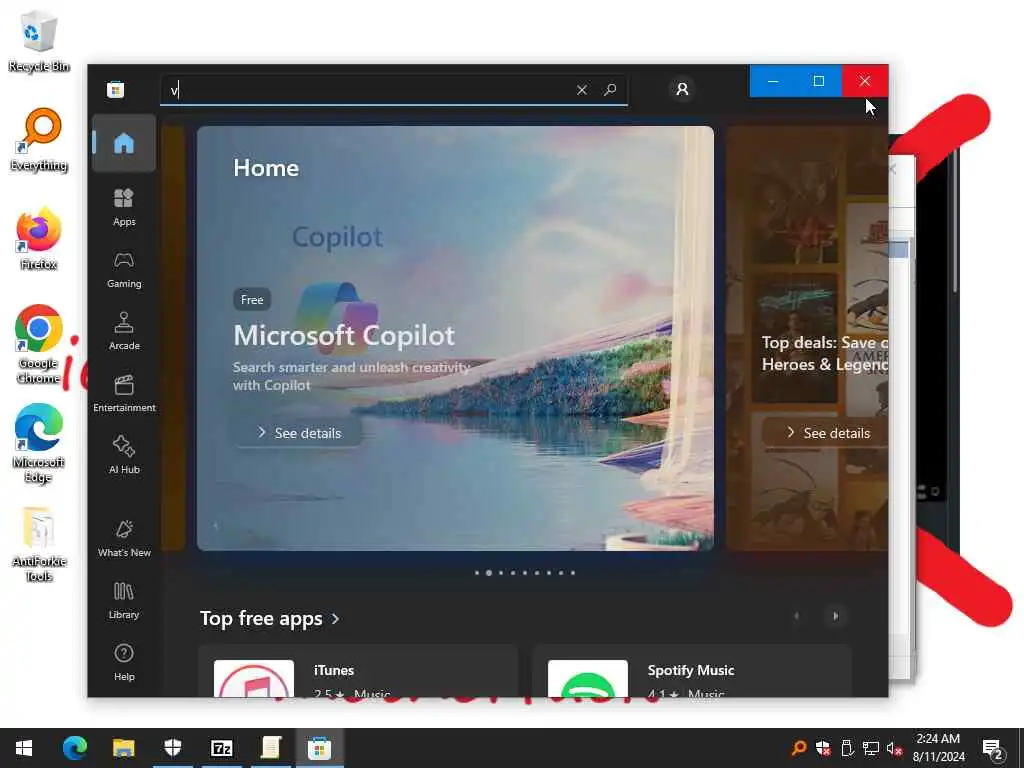This screenshot has height=768, width=1024.
Task: Maximize the Microsoft Store window
Action: (818, 81)
